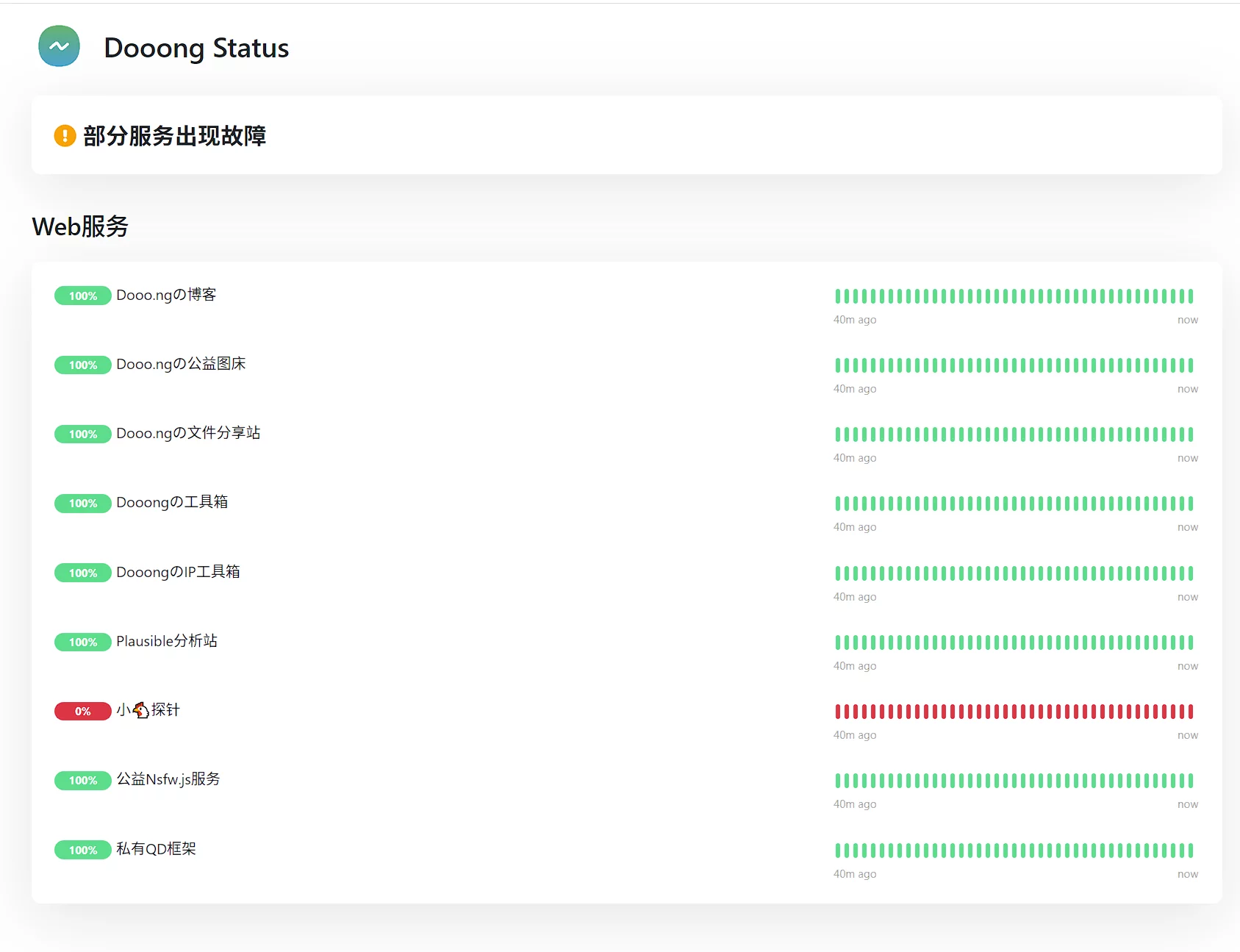
Task: Click 100% badge beside 私有QD框架
Action: [82, 851]
